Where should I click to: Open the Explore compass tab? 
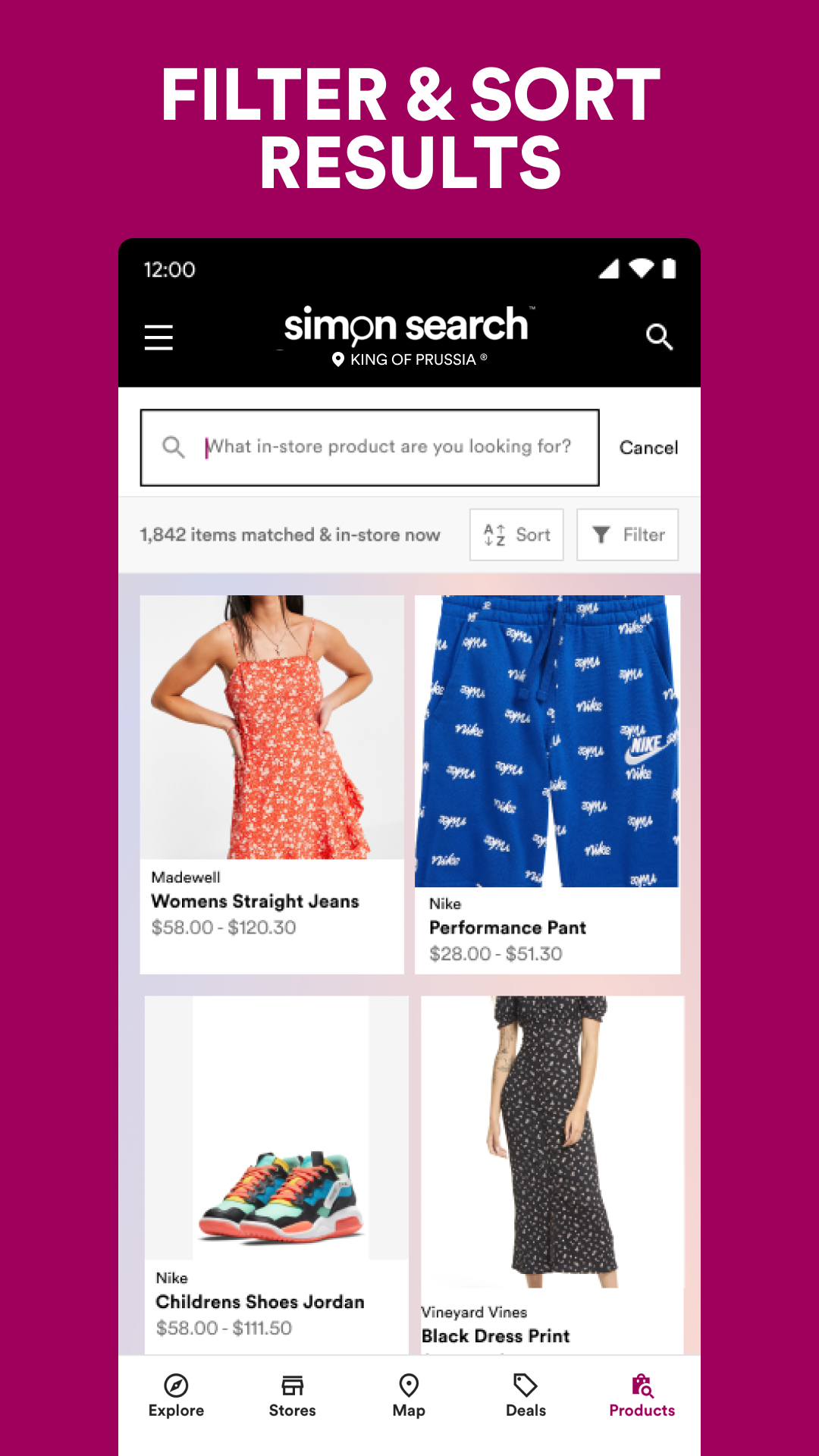176,1396
